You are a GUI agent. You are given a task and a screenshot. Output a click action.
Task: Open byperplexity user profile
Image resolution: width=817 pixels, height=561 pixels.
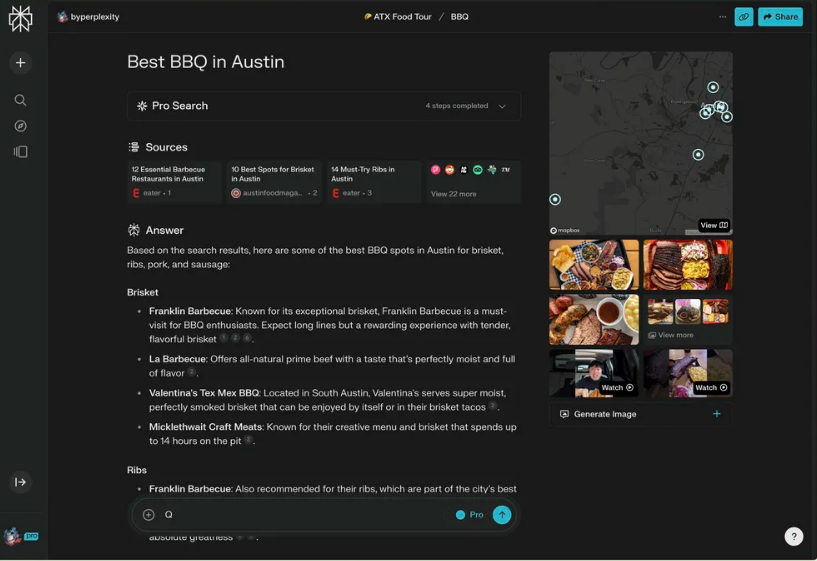tap(89, 17)
